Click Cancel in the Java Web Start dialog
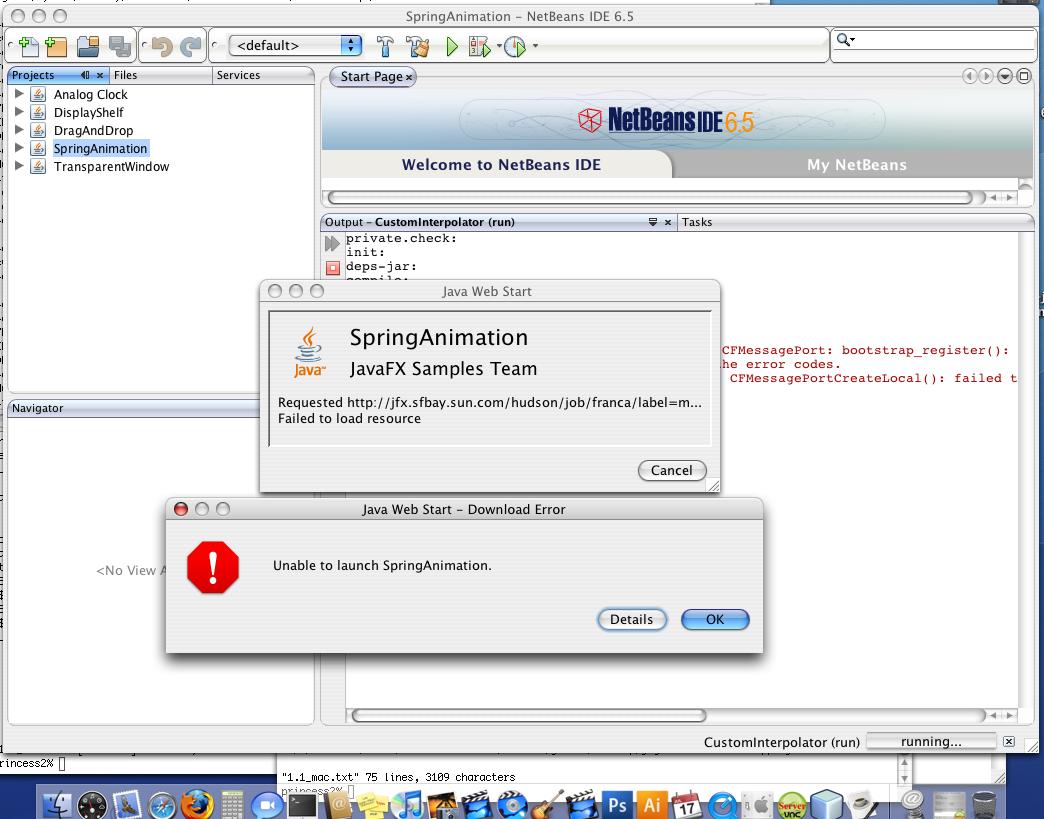The width and height of the screenshot is (1044, 819). tap(671, 470)
